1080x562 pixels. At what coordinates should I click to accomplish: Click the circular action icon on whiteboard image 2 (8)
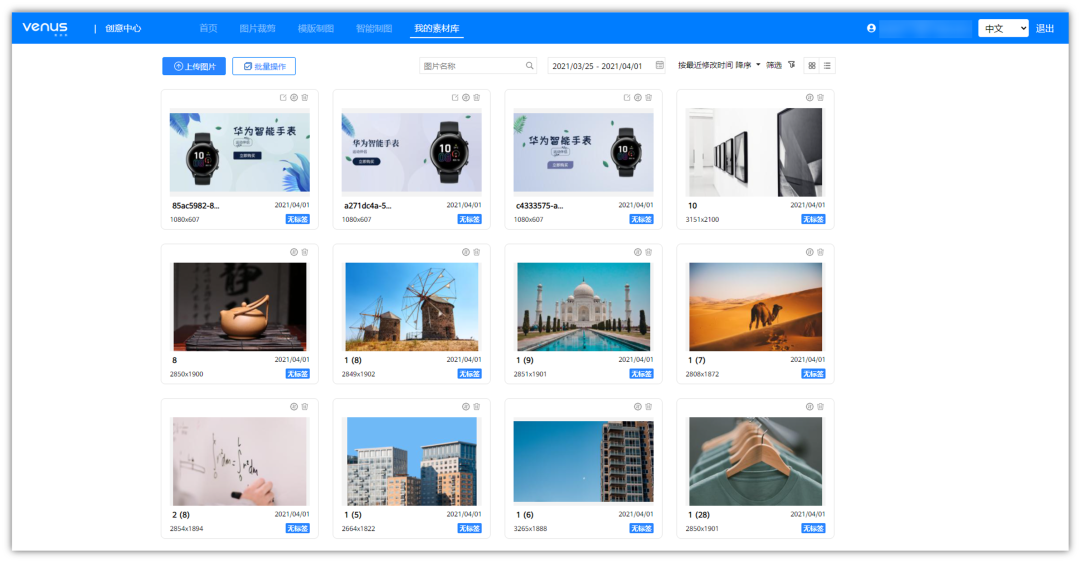tap(294, 407)
